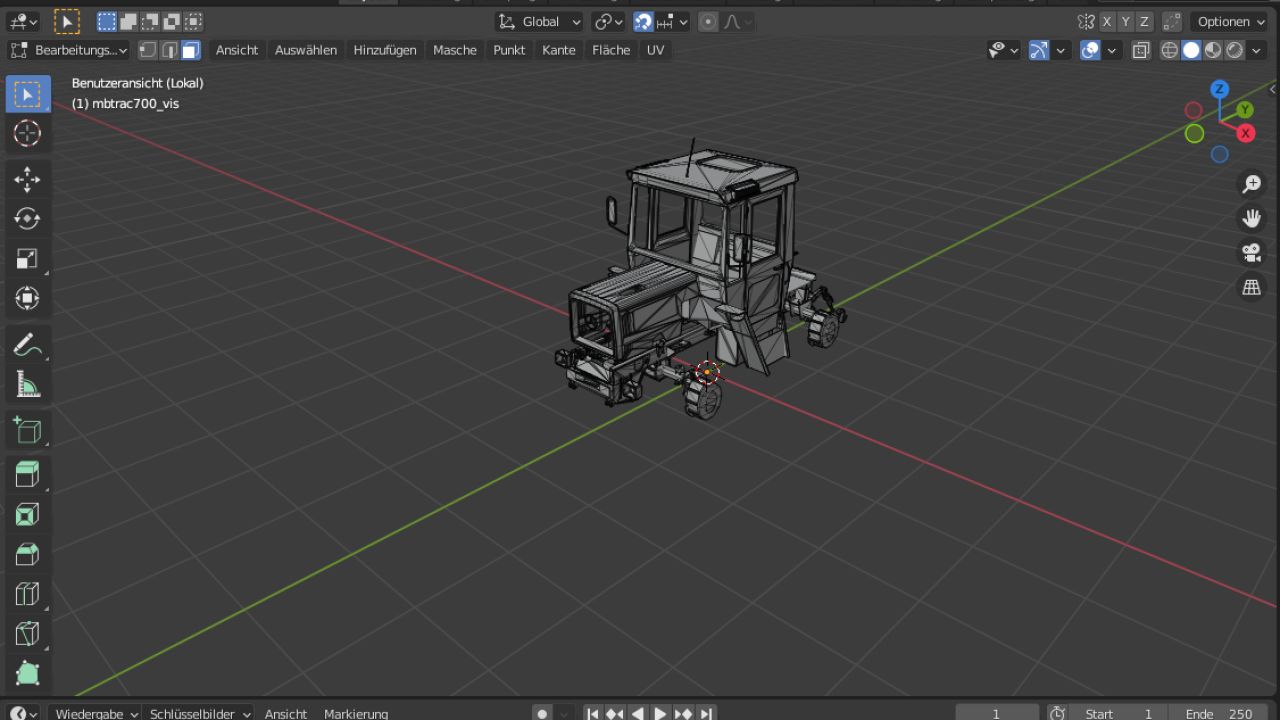Enable edge select mode
This screenshot has height=720, width=1280.
pos(169,50)
